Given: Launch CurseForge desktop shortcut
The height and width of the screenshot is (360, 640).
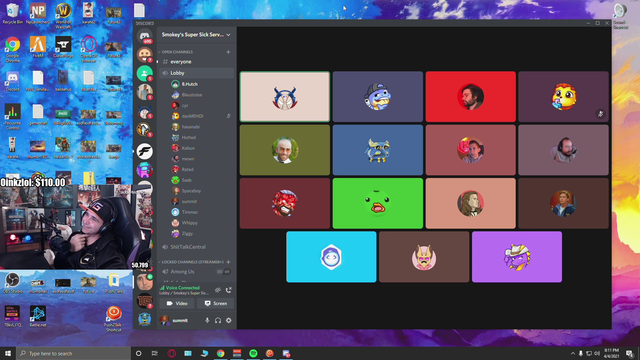Looking at the screenshot, I should pyautogui.click(x=63, y=47).
